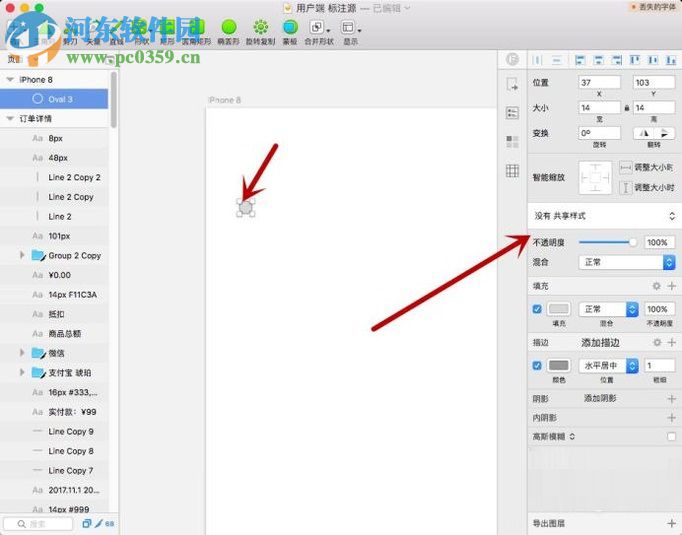Screen dimensions: 682x535
Task: Collapse the 订单详情 artboard group
Action: (x=10, y=118)
